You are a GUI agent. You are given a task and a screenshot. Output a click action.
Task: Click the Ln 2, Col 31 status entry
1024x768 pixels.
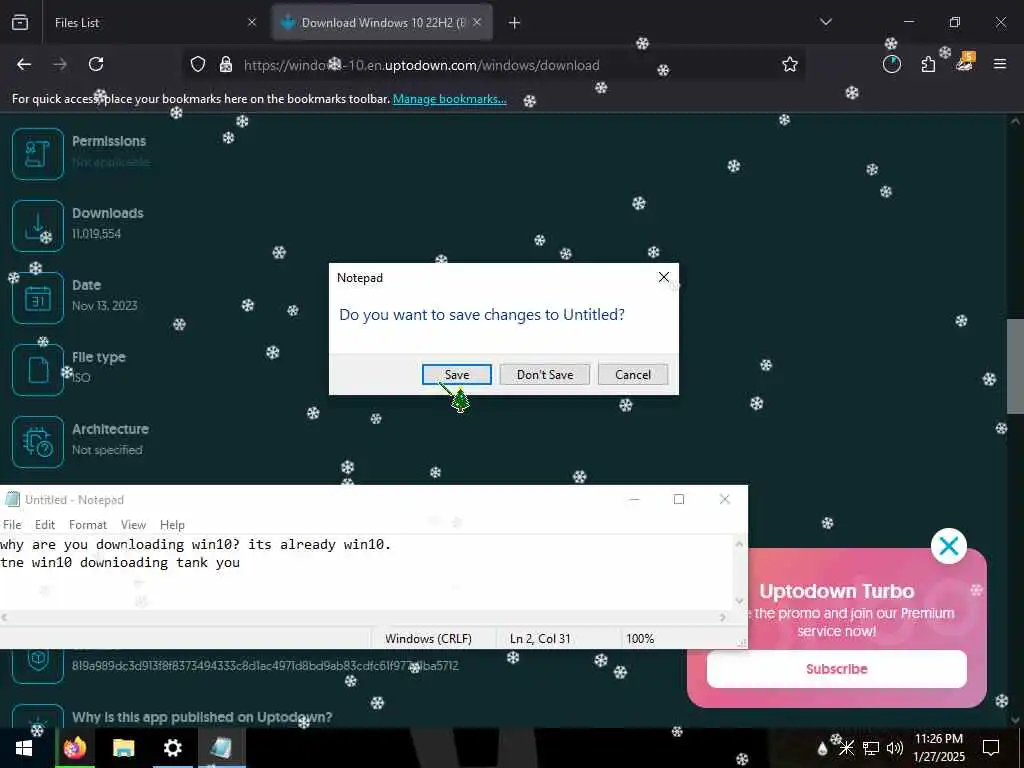(x=540, y=639)
